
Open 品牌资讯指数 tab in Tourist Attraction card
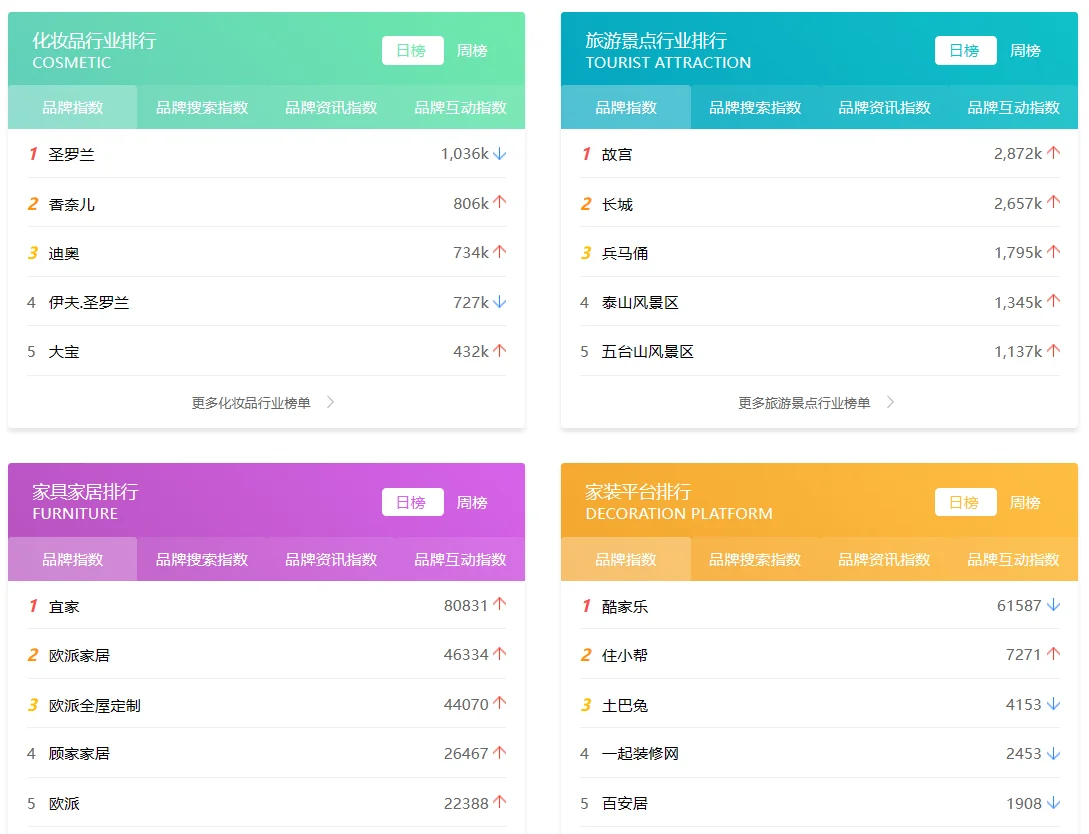click(884, 108)
